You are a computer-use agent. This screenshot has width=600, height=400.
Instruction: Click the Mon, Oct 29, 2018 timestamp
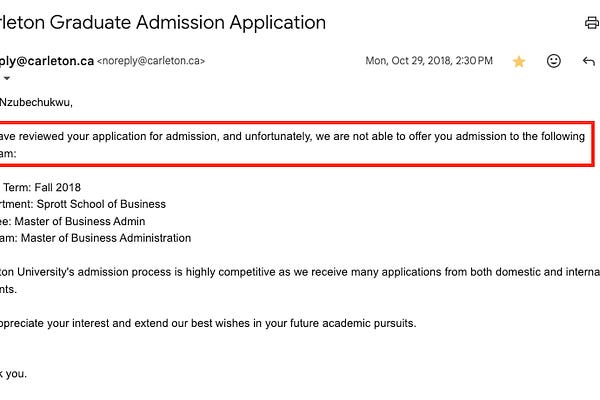click(x=429, y=61)
